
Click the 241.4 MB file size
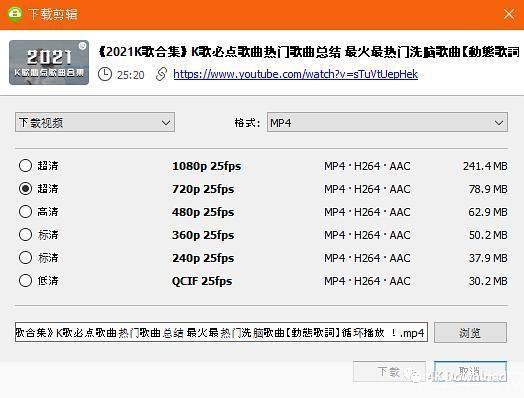tap(485, 166)
